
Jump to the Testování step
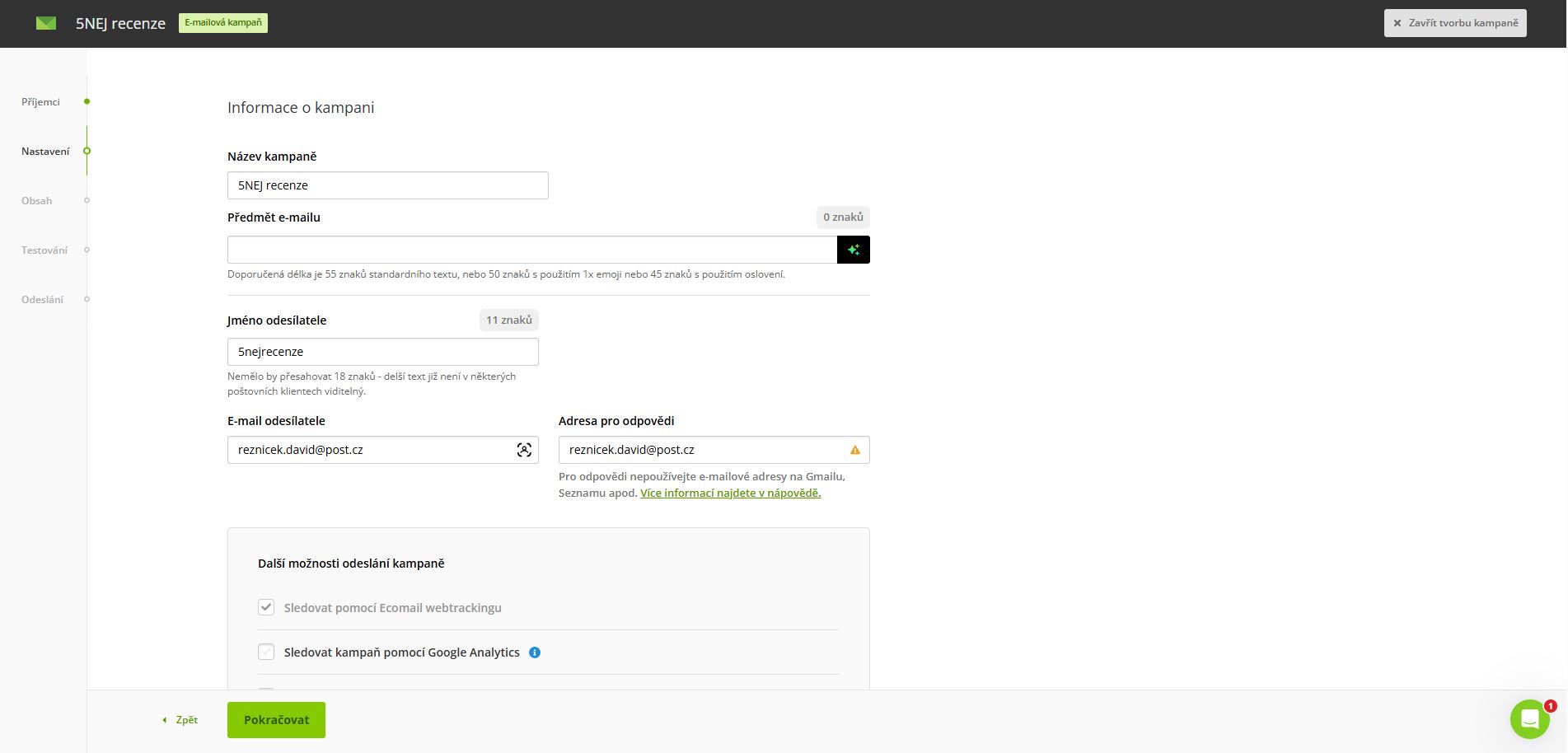[44, 250]
